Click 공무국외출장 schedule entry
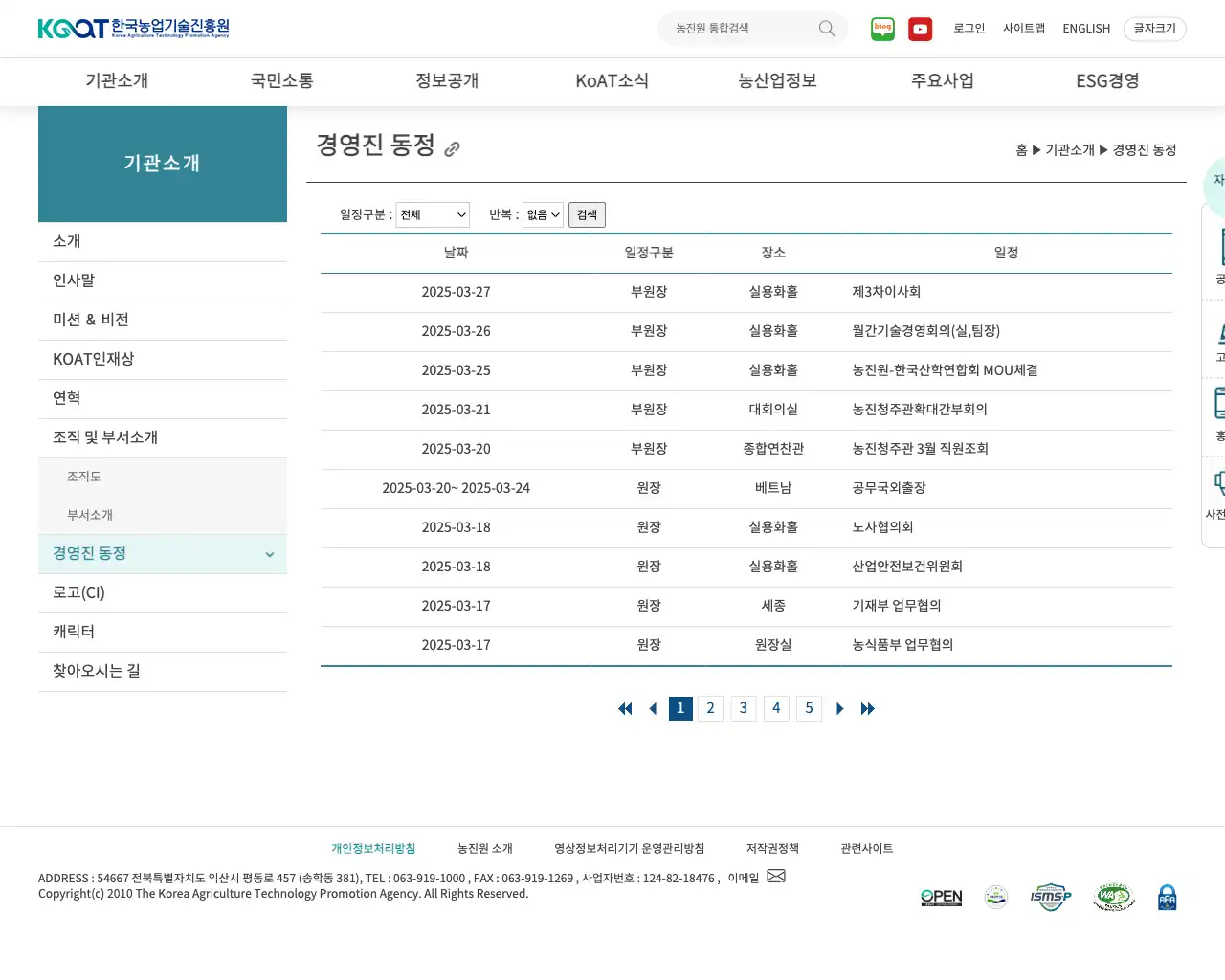Screen dimensions: 1225x980 pyautogui.click(x=889, y=488)
